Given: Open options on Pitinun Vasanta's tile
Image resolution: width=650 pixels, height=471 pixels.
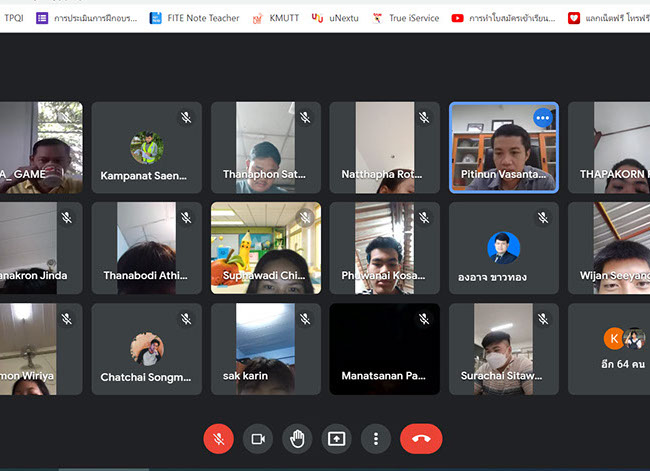Looking at the screenshot, I should point(543,117).
